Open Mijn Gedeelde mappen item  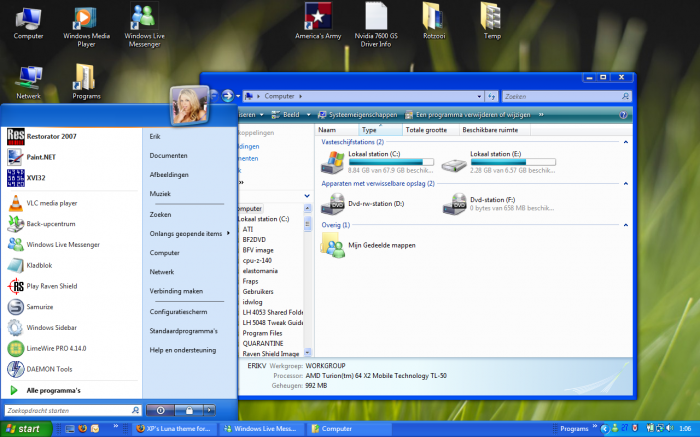point(368,245)
